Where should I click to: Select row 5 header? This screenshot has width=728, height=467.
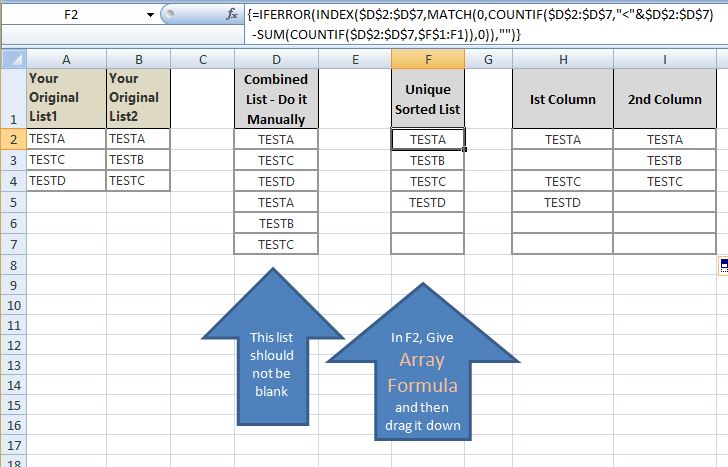pos(14,202)
